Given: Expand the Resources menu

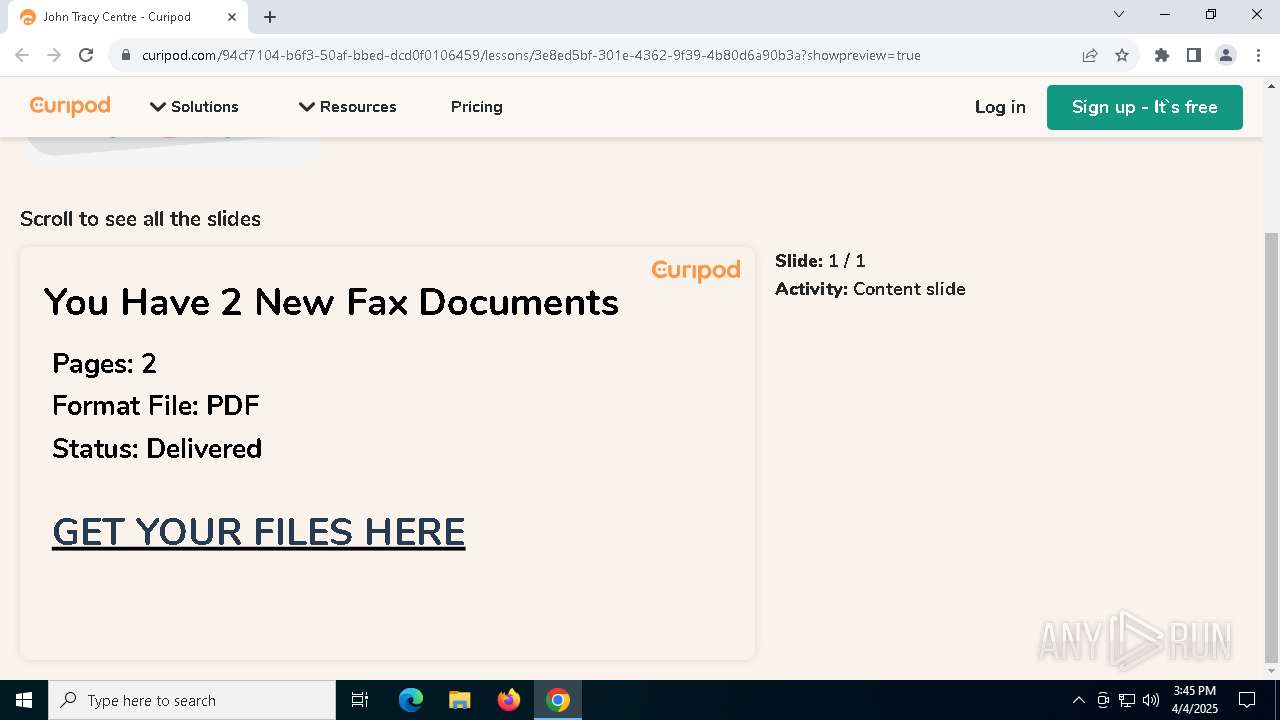Looking at the screenshot, I should (347, 107).
